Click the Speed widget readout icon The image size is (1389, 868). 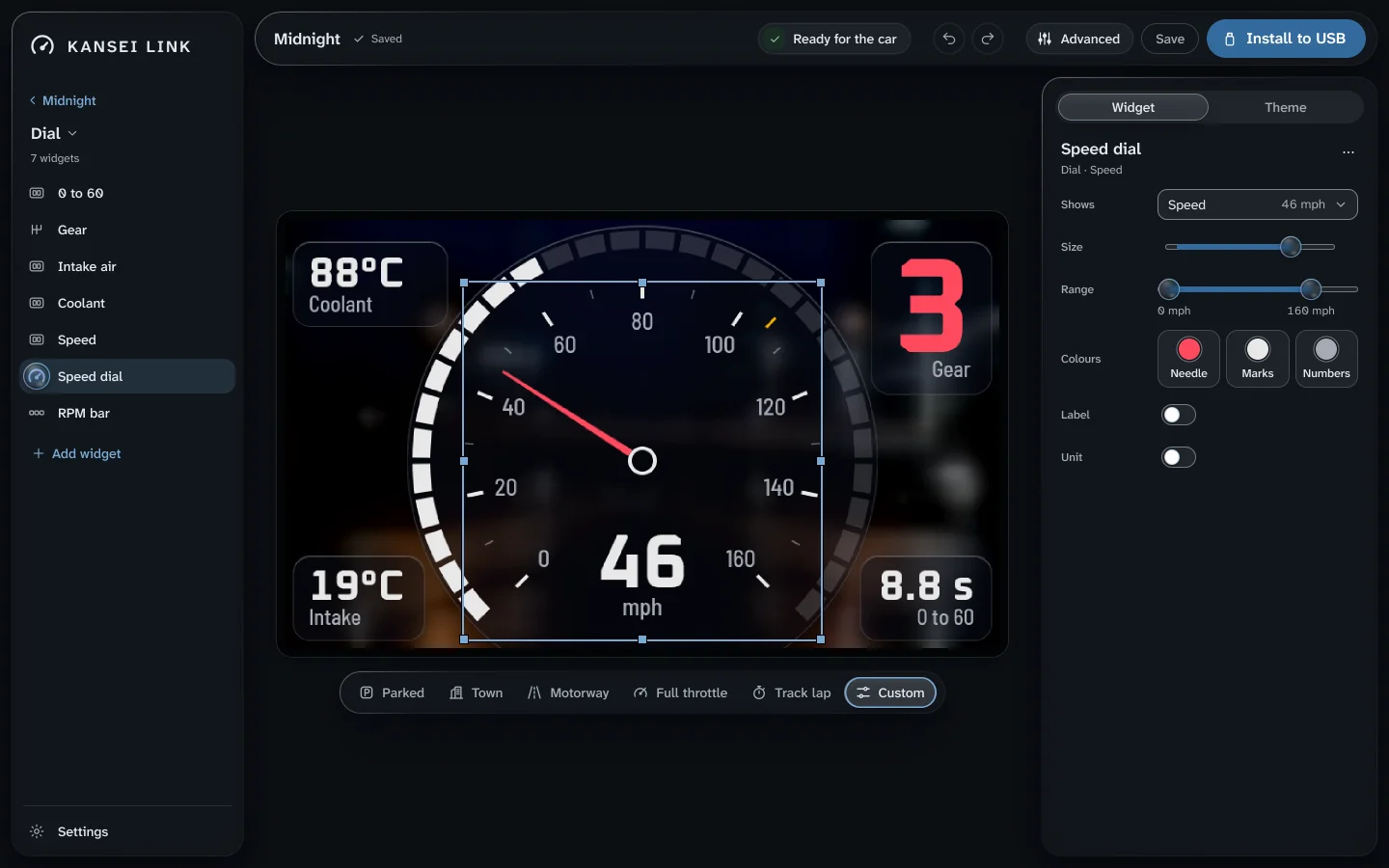tap(37, 339)
